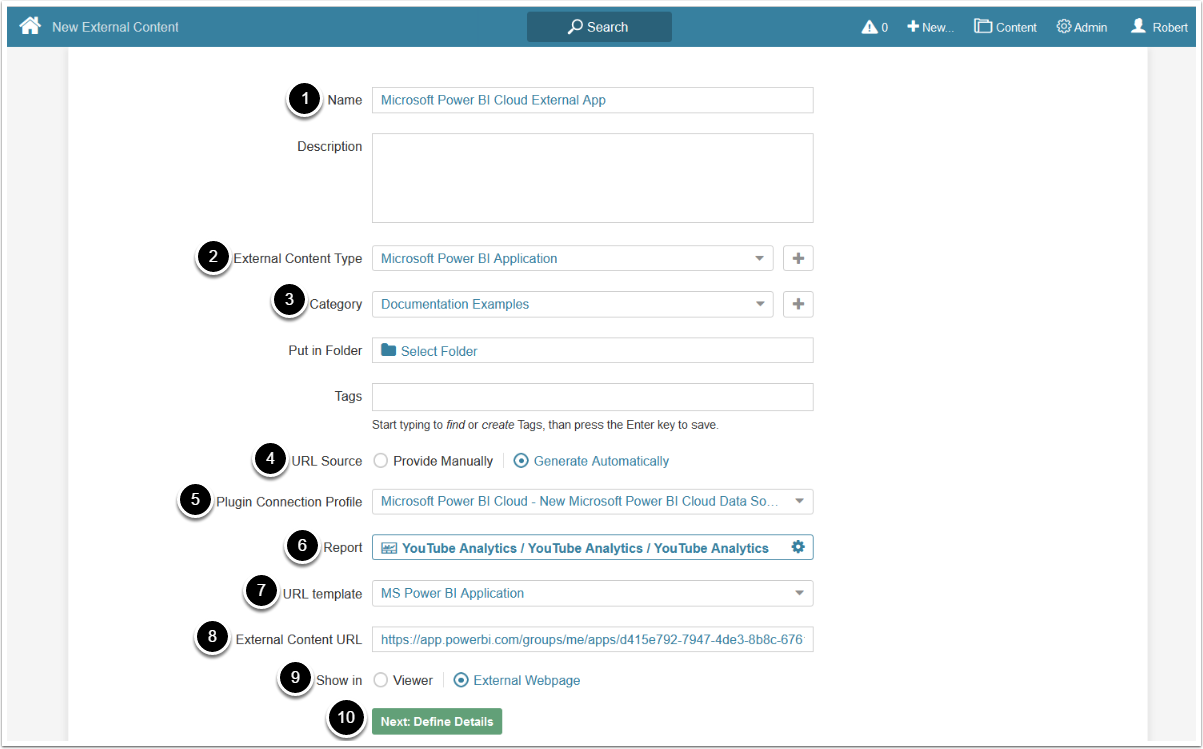Click the Description text area
Image resolution: width=1203 pixels, height=749 pixels.
click(x=592, y=178)
